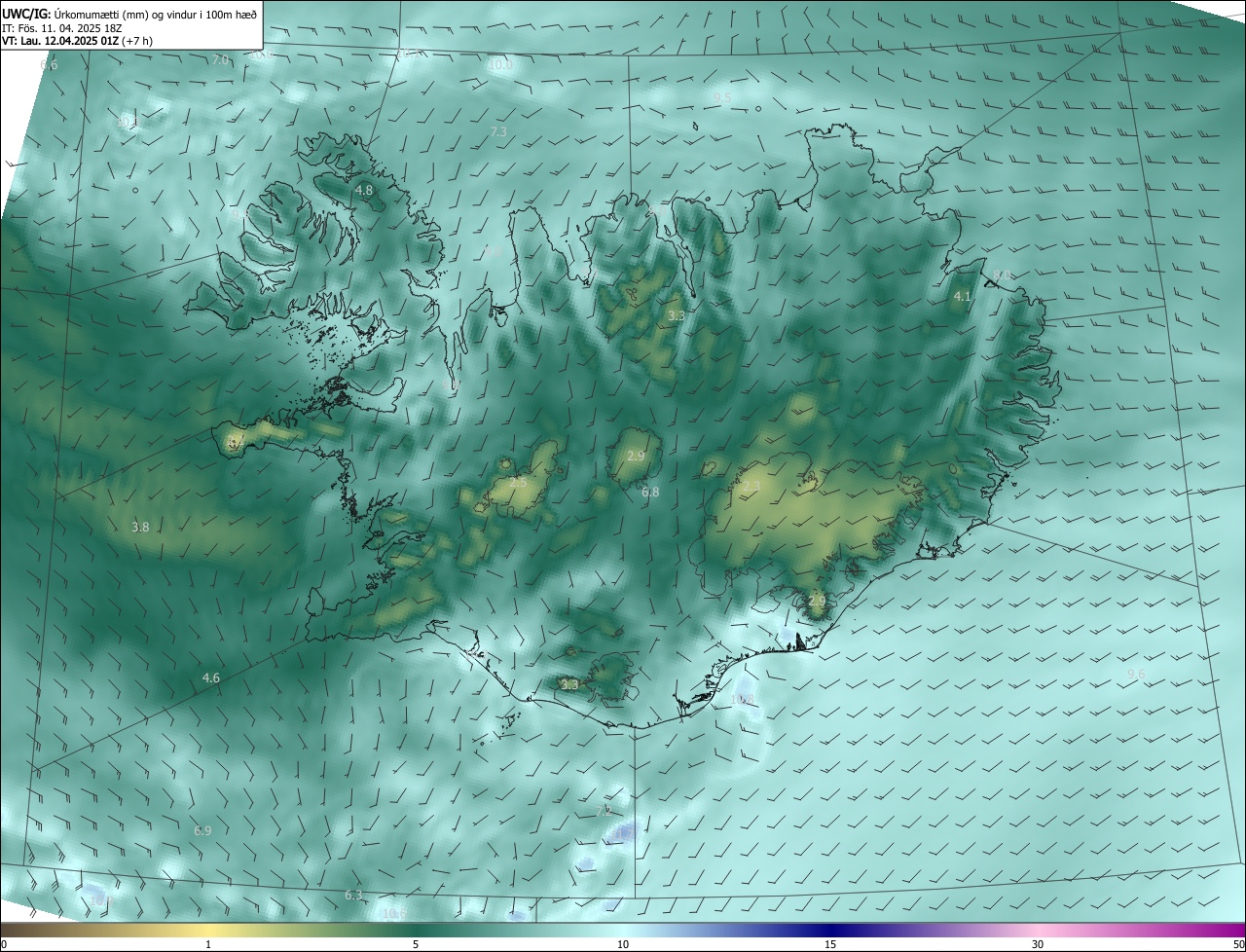Click the color scale label 15
1246x952 pixels.
(x=830, y=944)
